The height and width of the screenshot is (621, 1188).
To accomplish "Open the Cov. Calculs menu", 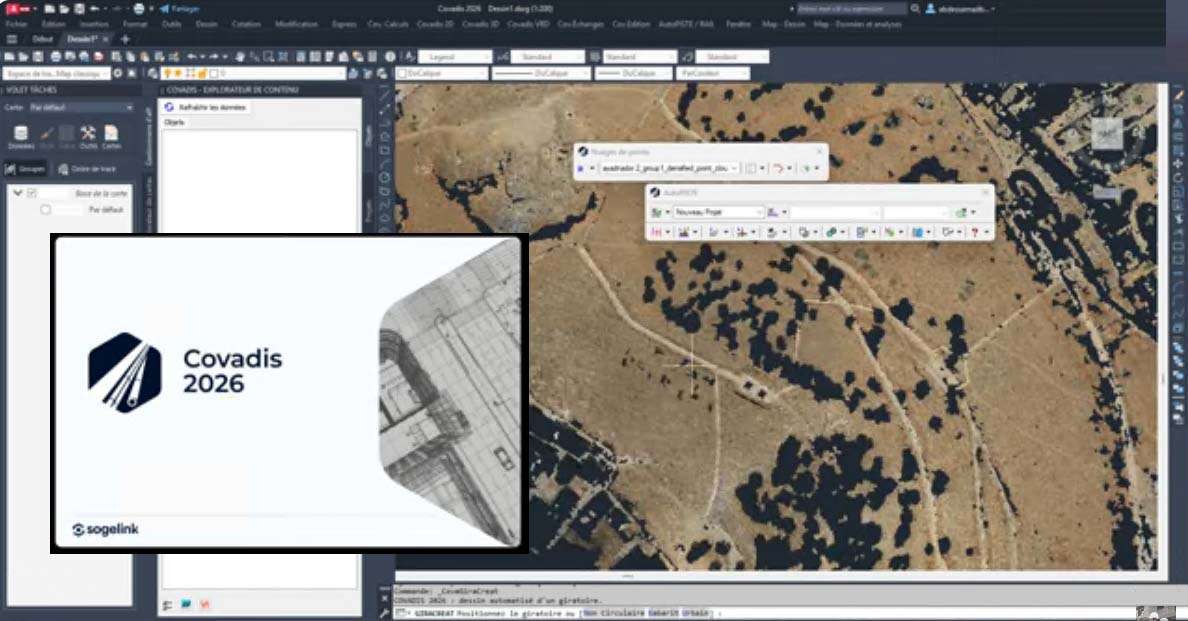I will coord(388,24).
